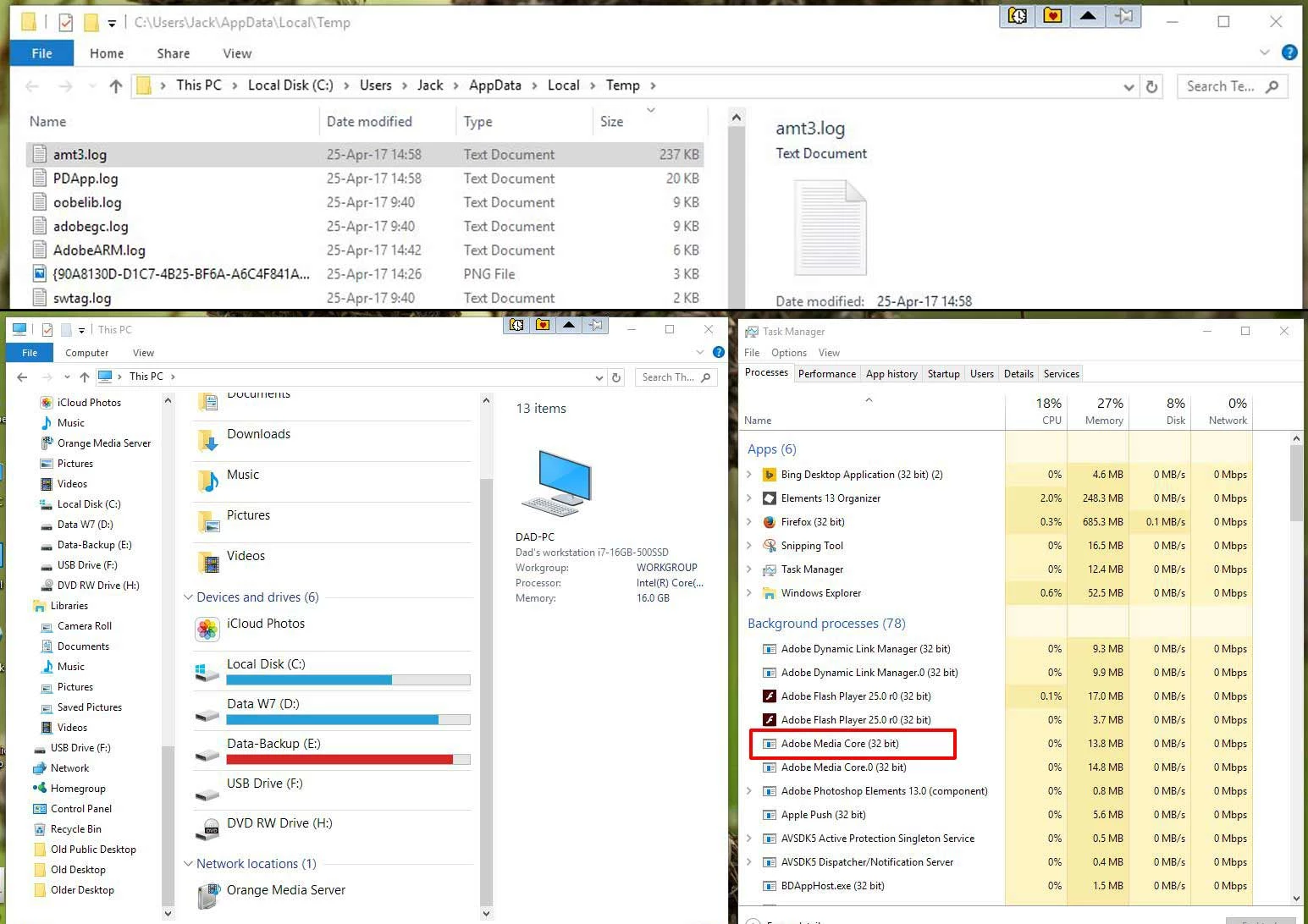Click search box in This PC window

coord(676,377)
